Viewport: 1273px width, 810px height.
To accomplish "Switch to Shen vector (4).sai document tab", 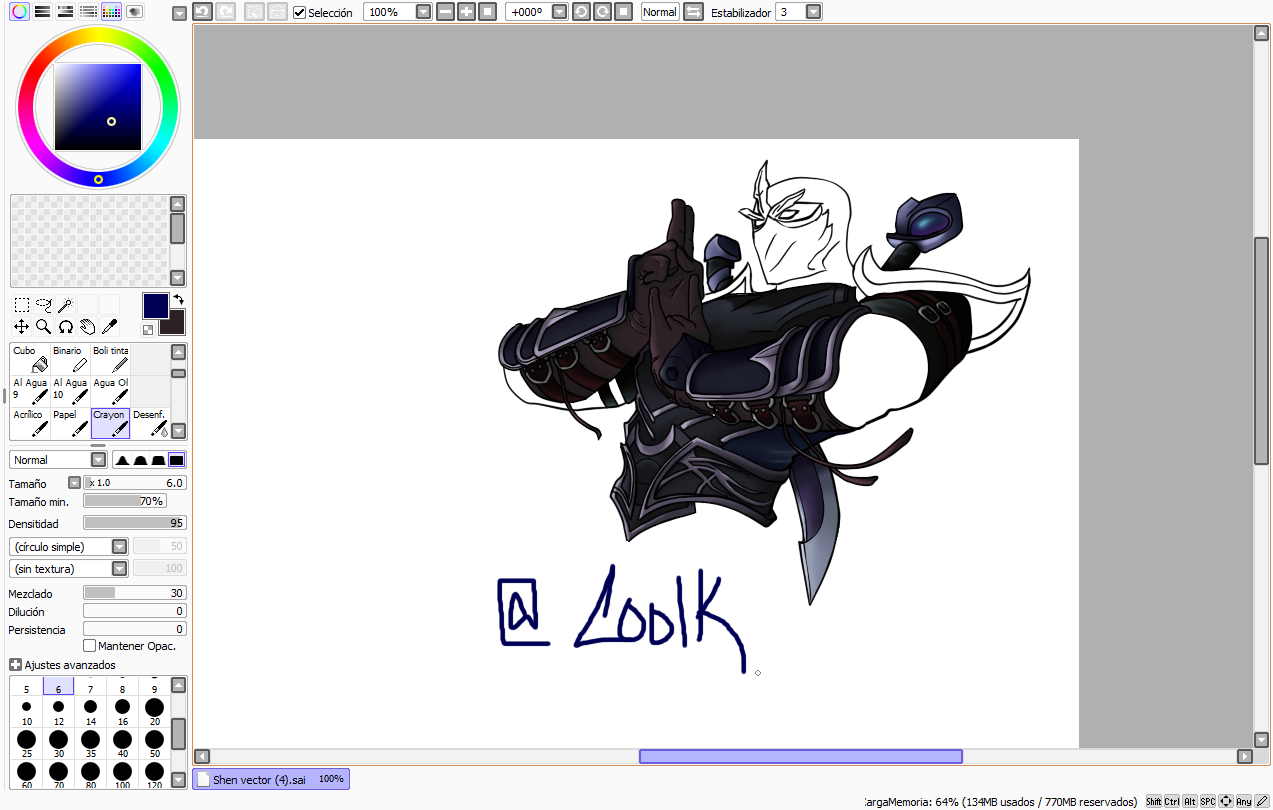I will point(271,779).
